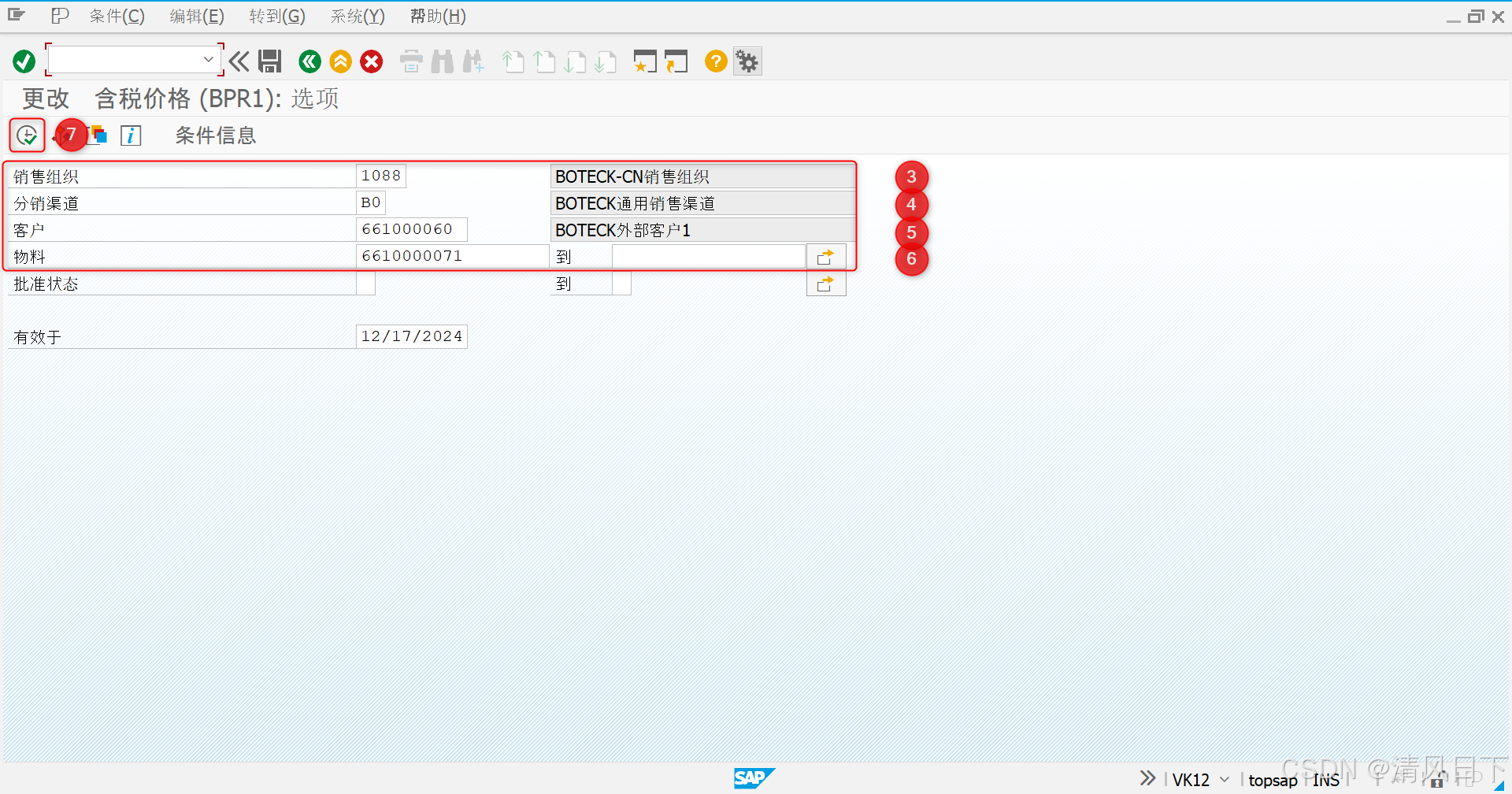The image size is (1512, 794).
Task: Click the 销售组织 label
Action: coord(46,177)
